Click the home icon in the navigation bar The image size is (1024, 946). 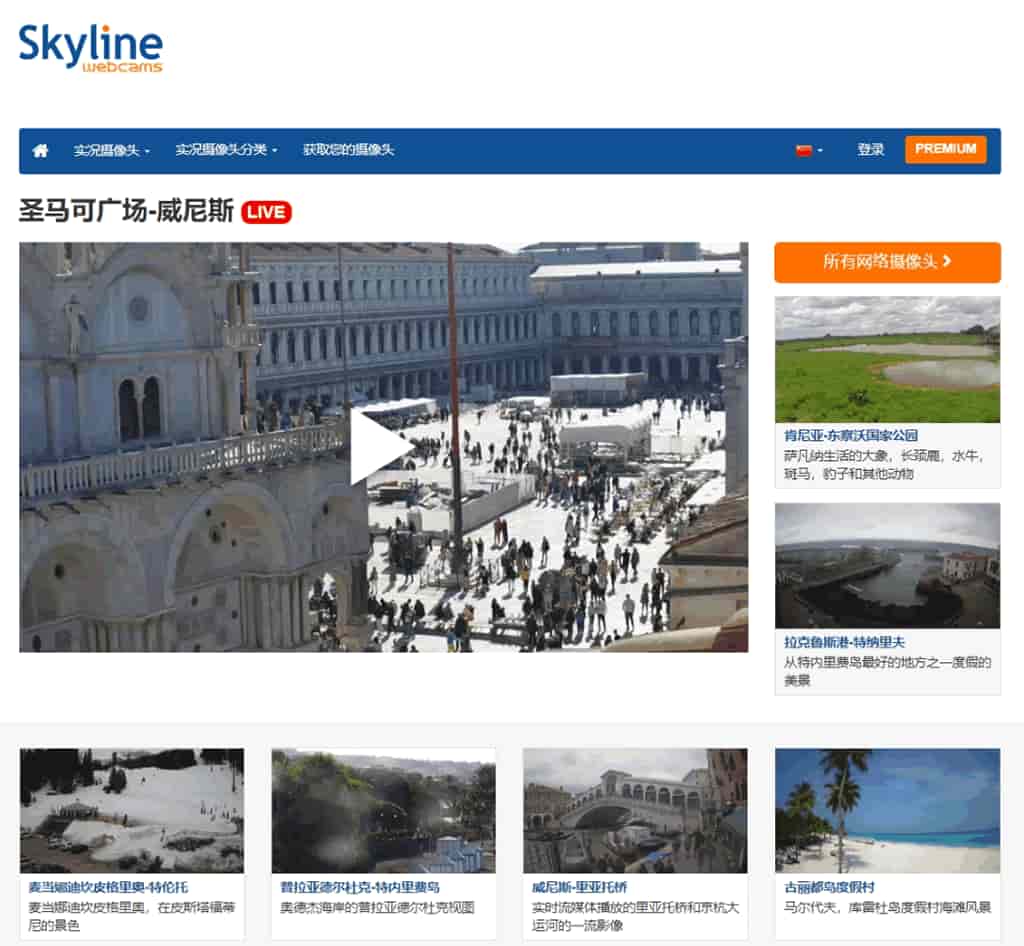click(40, 149)
